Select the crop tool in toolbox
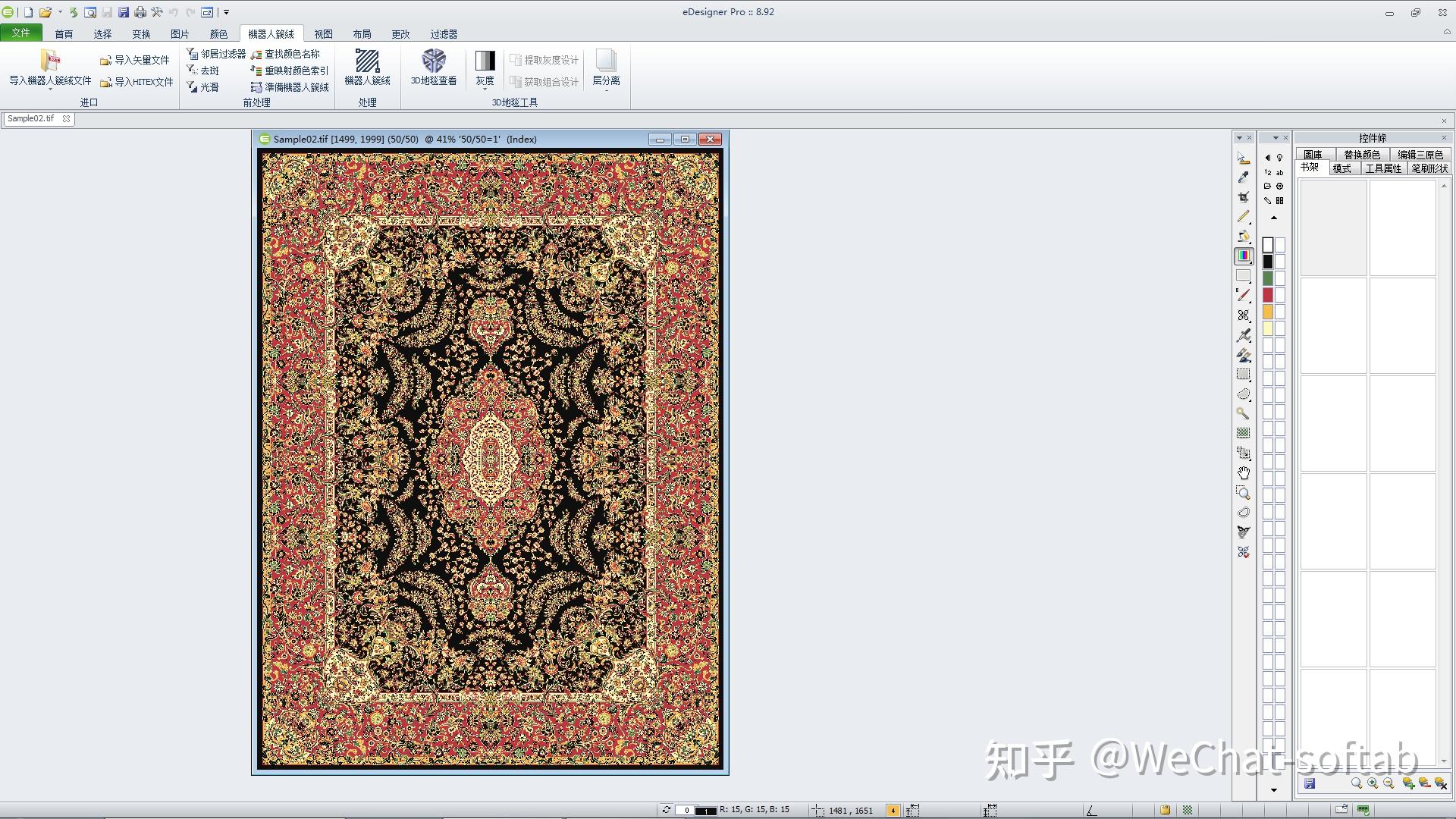 [1243, 196]
